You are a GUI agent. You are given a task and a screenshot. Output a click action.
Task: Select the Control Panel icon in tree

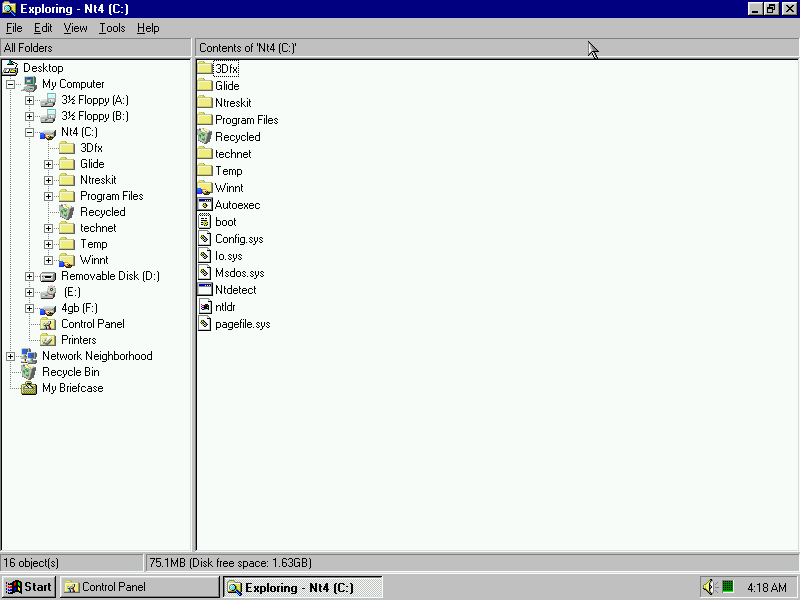pos(47,324)
